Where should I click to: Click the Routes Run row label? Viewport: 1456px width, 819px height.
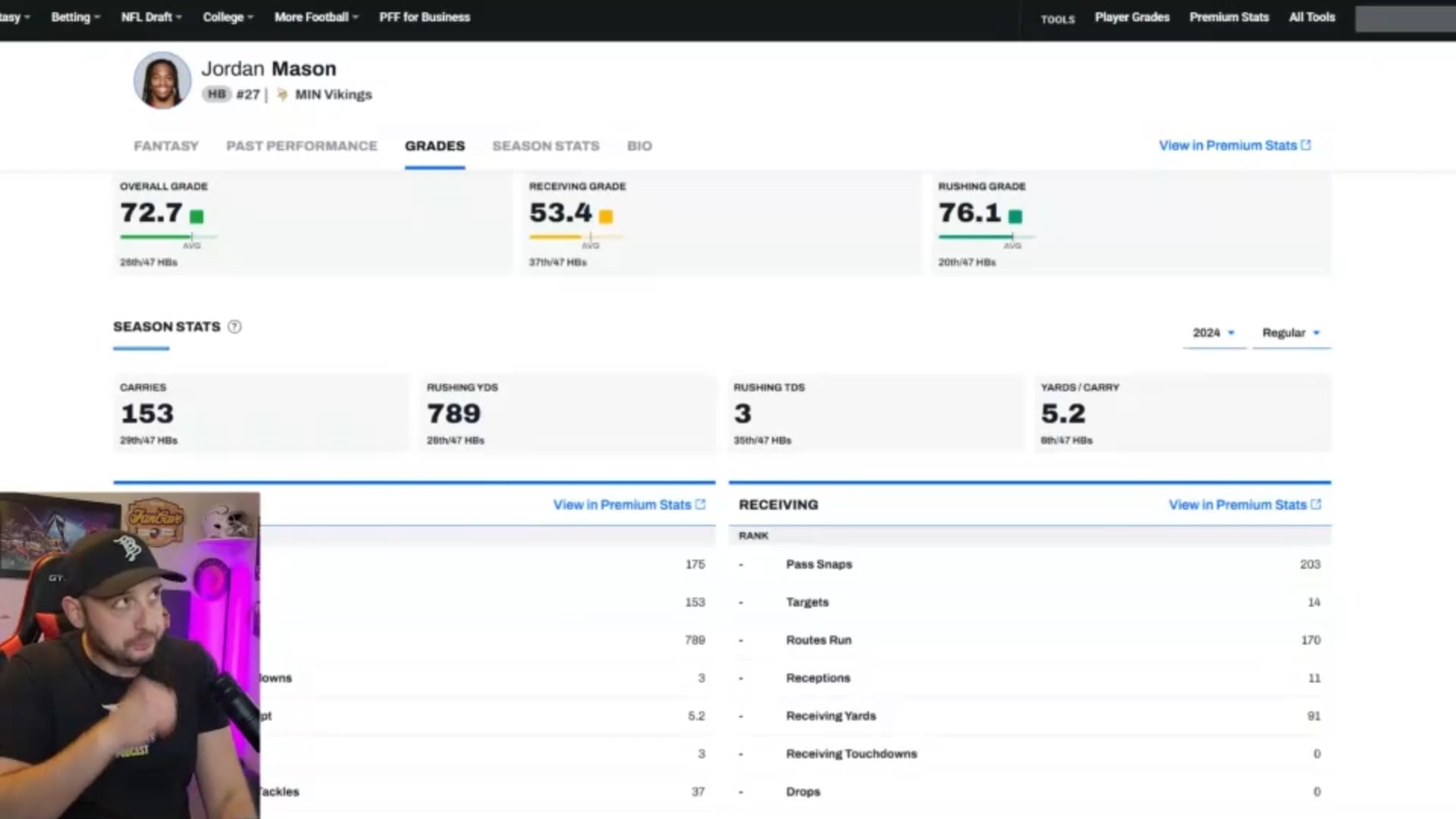[x=818, y=640]
